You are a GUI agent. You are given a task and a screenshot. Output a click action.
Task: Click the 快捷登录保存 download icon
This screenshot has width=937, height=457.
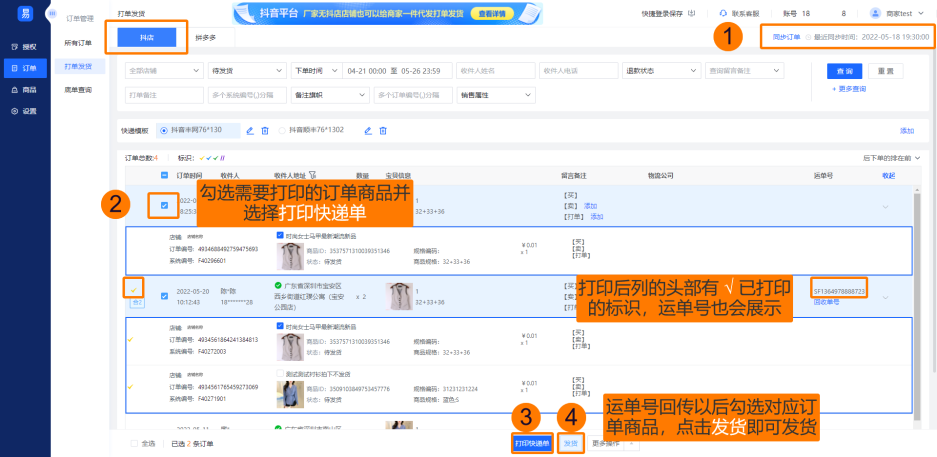(x=692, y=13)
